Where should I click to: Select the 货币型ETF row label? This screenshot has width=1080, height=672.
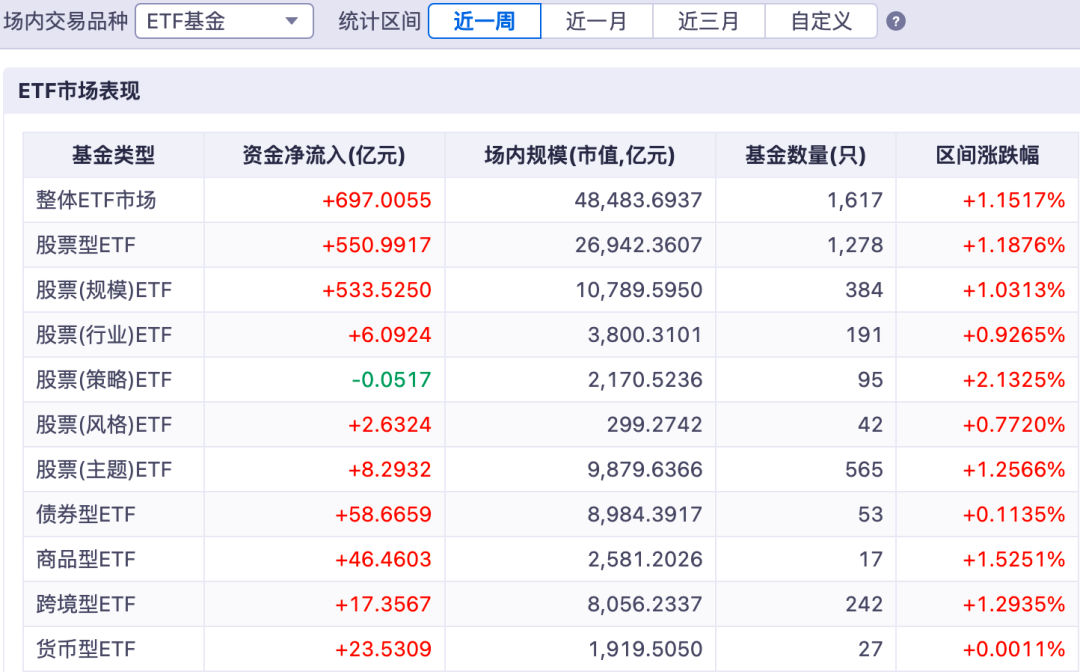coord(85,649)
